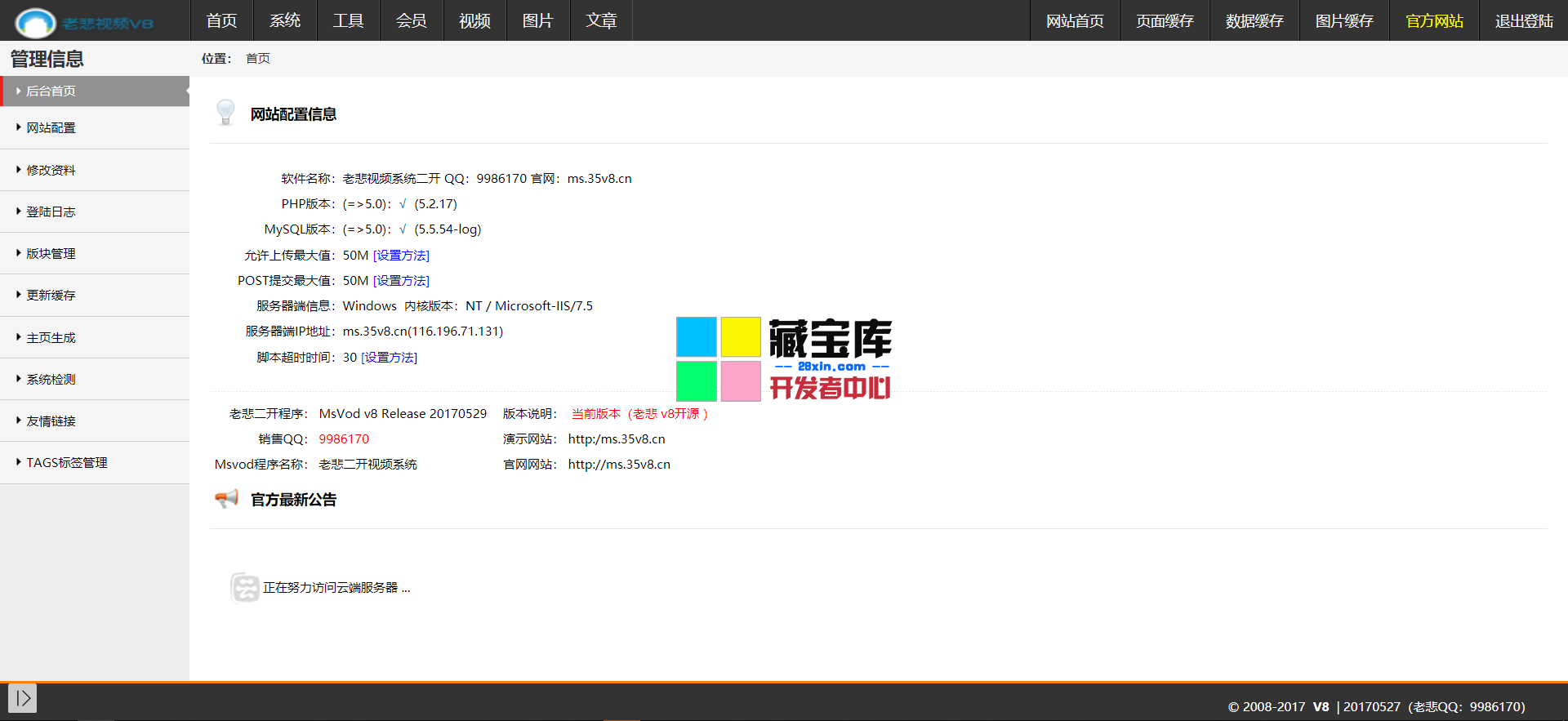Clear 页面缓存 in top bar
The image size is (1568, 721).
pos(1165,20)
